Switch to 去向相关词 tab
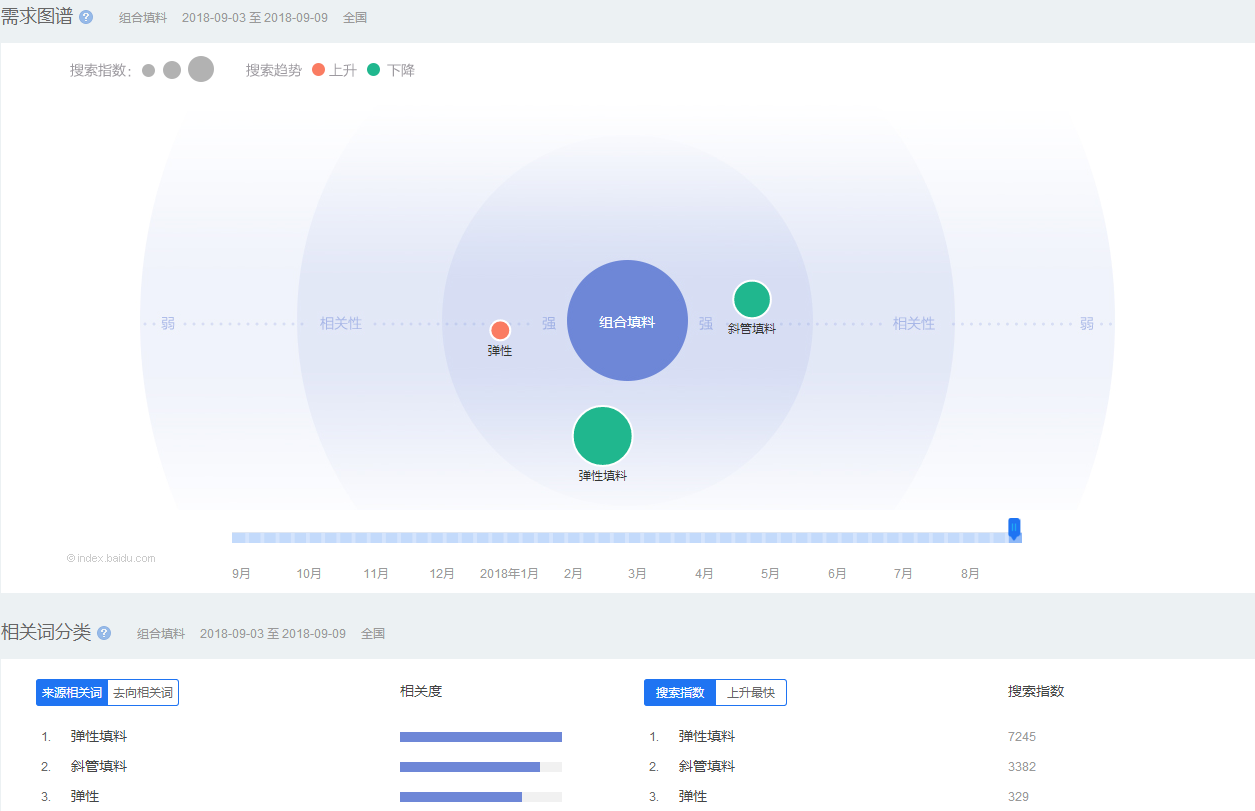Screen dimensions: 1255x811 142,692
